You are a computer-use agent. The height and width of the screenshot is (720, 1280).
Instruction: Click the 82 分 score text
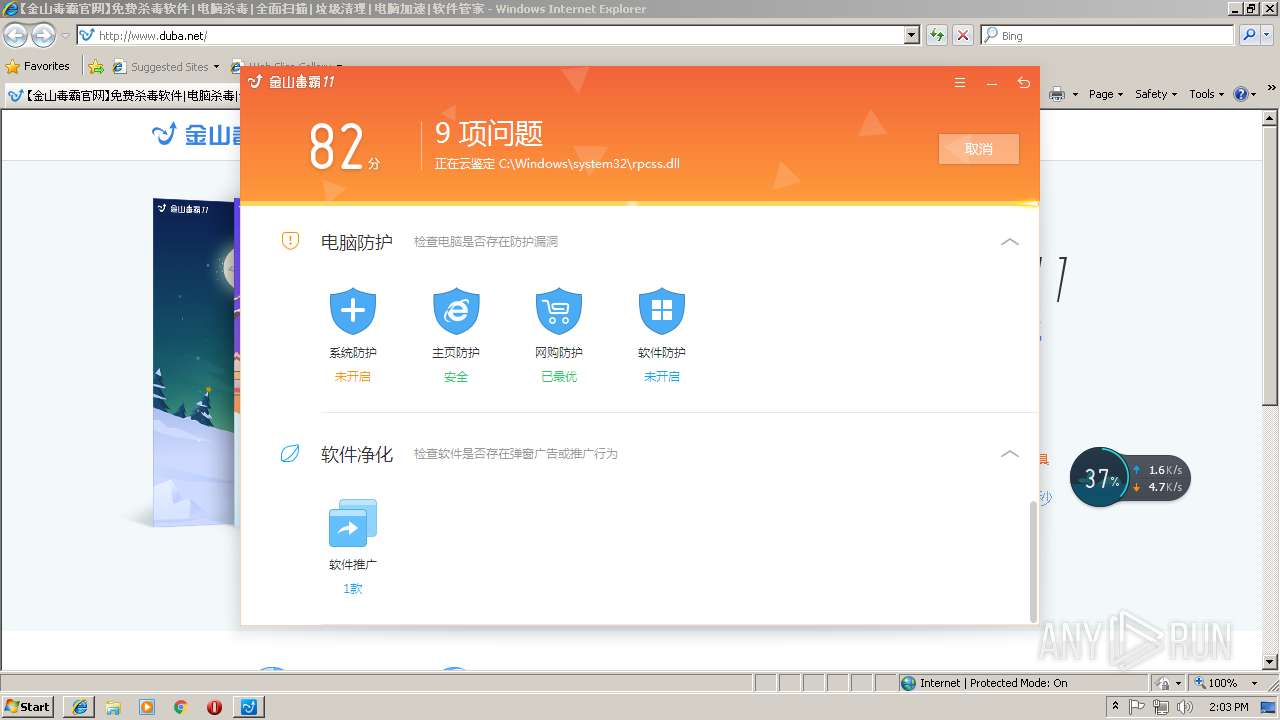coord(344,148)
